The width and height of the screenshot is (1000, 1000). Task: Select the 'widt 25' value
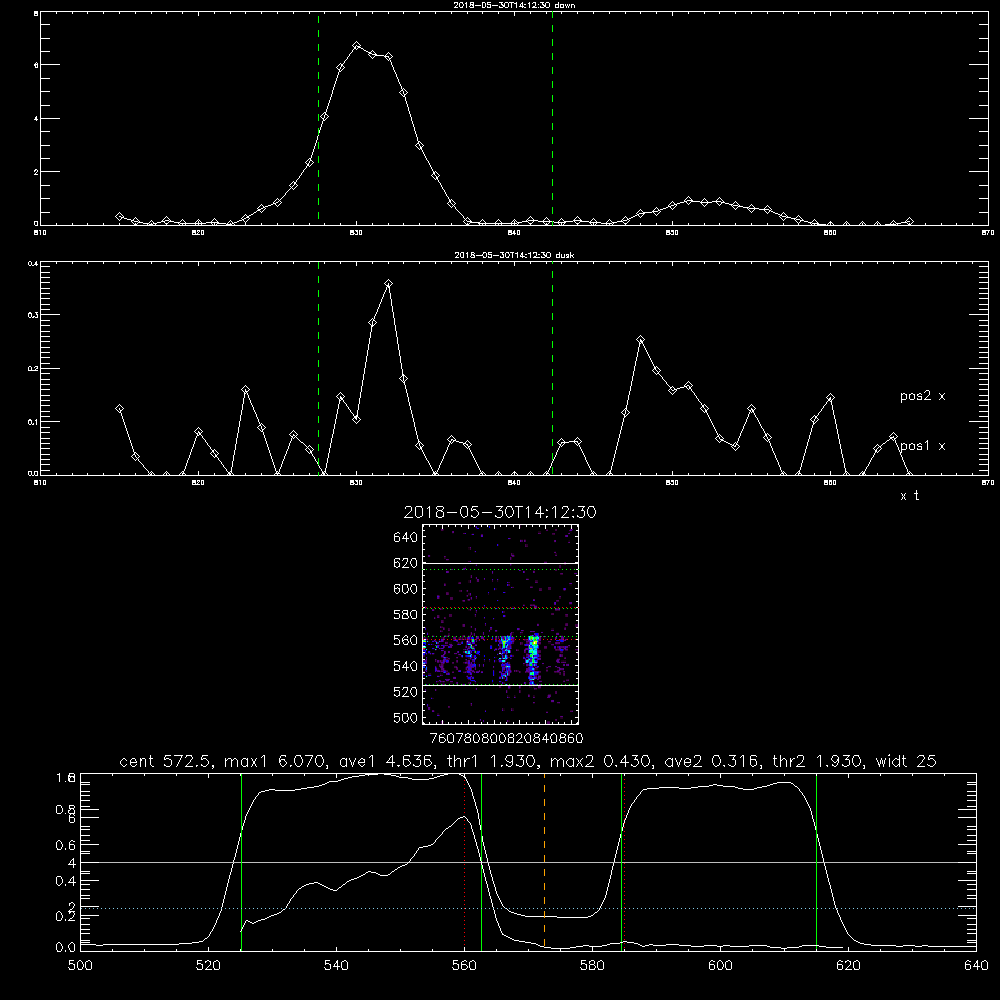click(x=906, y=761)
